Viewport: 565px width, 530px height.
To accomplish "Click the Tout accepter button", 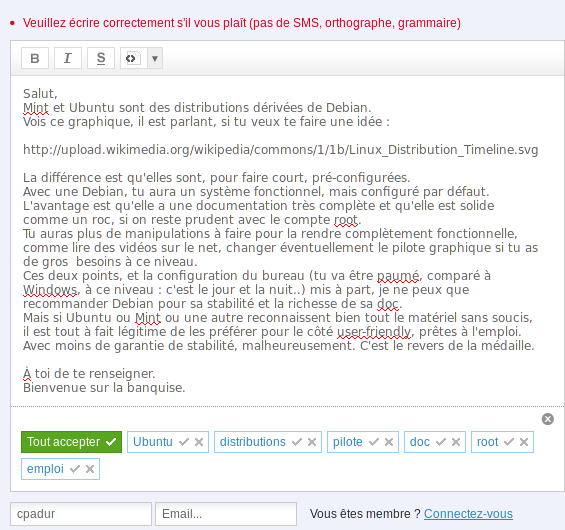I will (x=71, y=442).
